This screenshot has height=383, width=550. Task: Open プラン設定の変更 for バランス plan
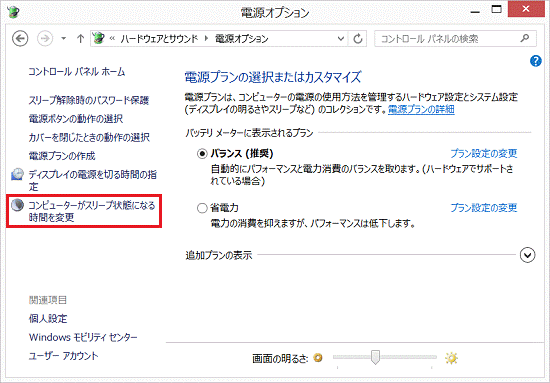(484, 154)
